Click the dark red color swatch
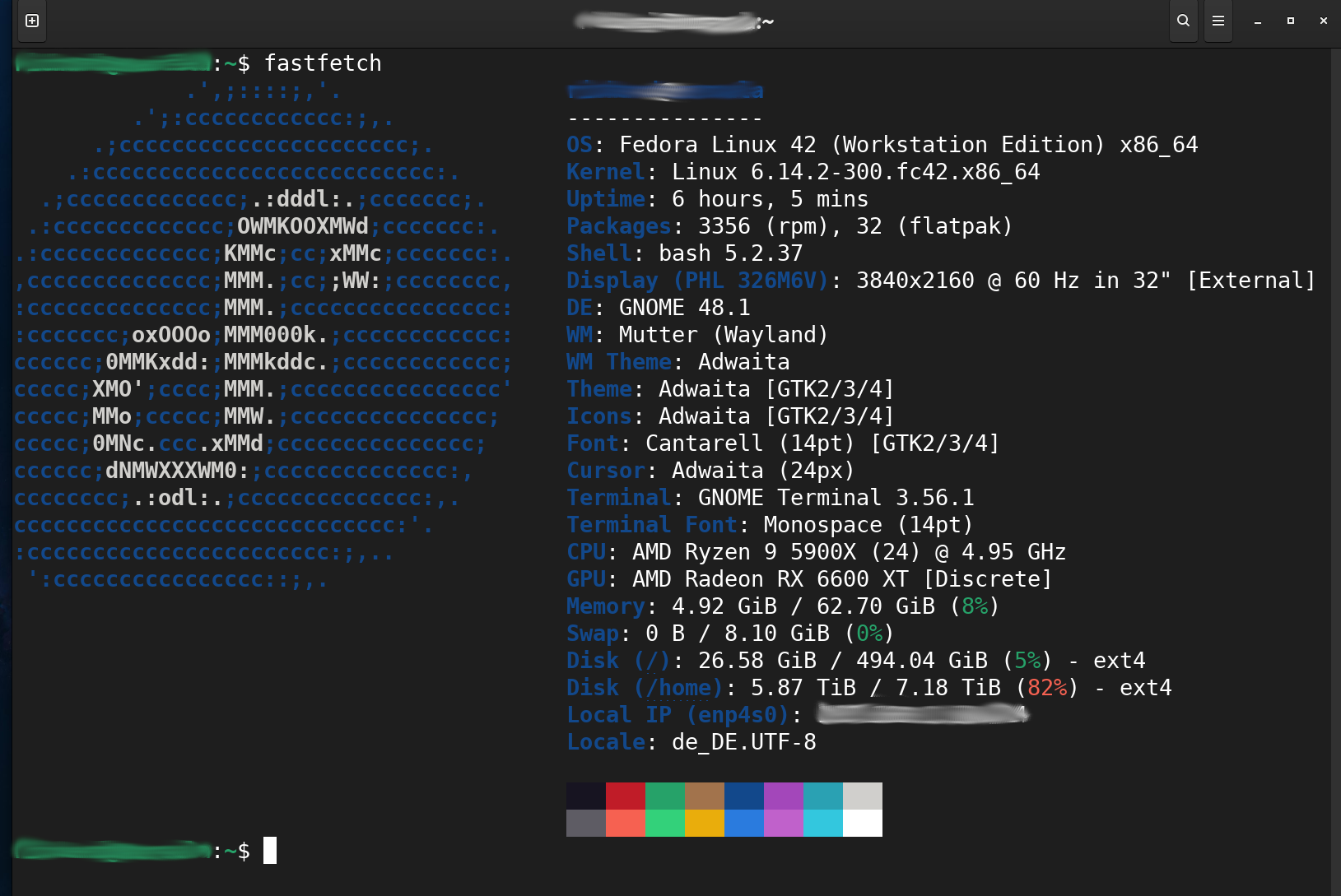The height and width of the screenshot is (896, 1341). [626, 796]
